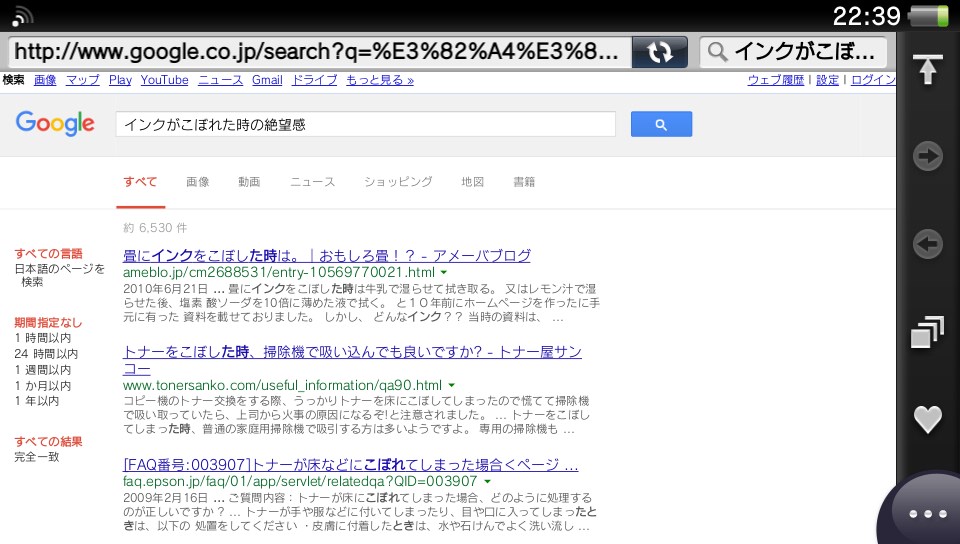The image size is (960, 544).
Task: Click the 期間指定なし heading
Action: pos(48,322)
